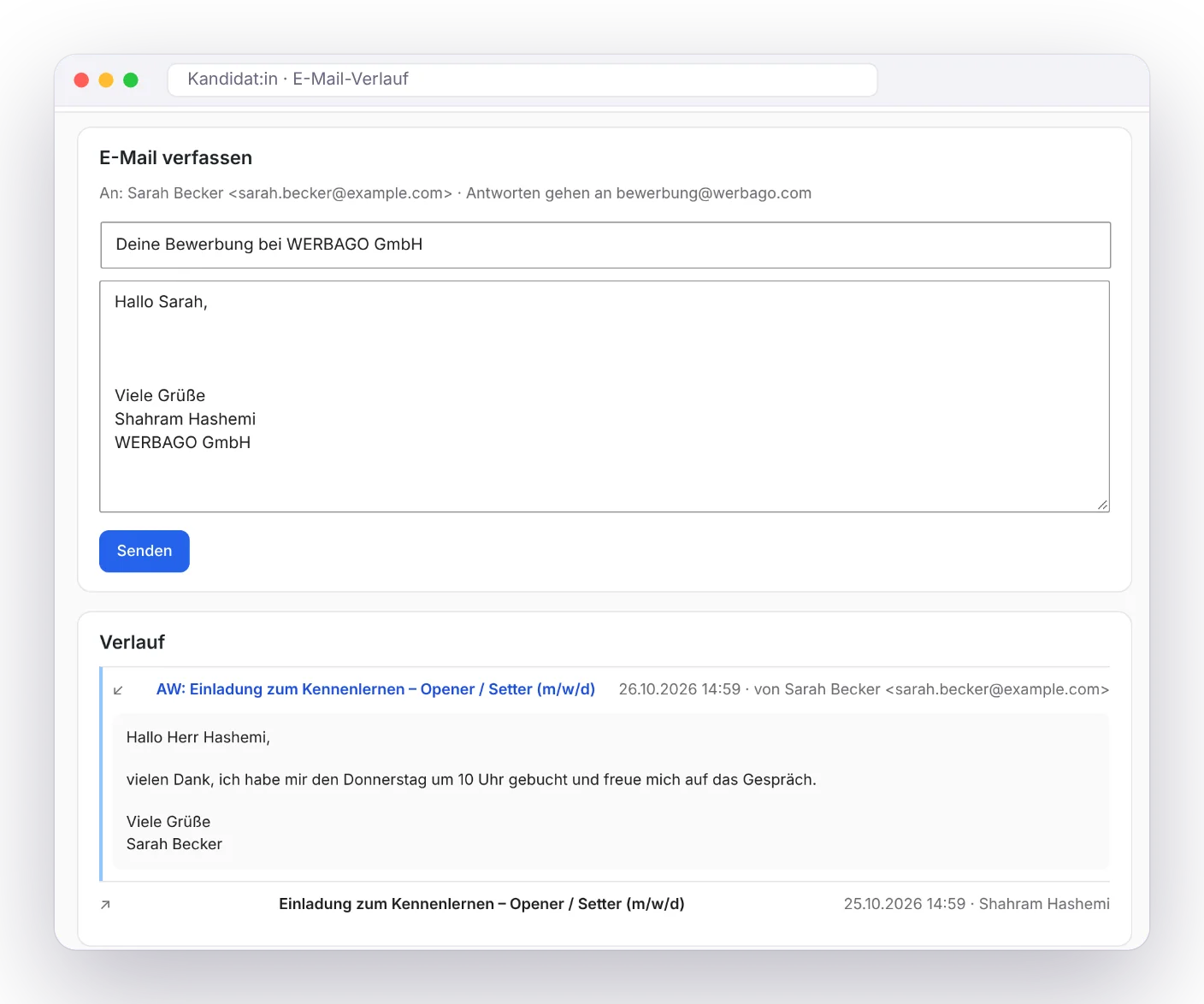Focus the subject field 'Deine Bewerbung bei WERBAGO GmbH'
This screenshot has width=1204, height=1004.
(605, 245)
